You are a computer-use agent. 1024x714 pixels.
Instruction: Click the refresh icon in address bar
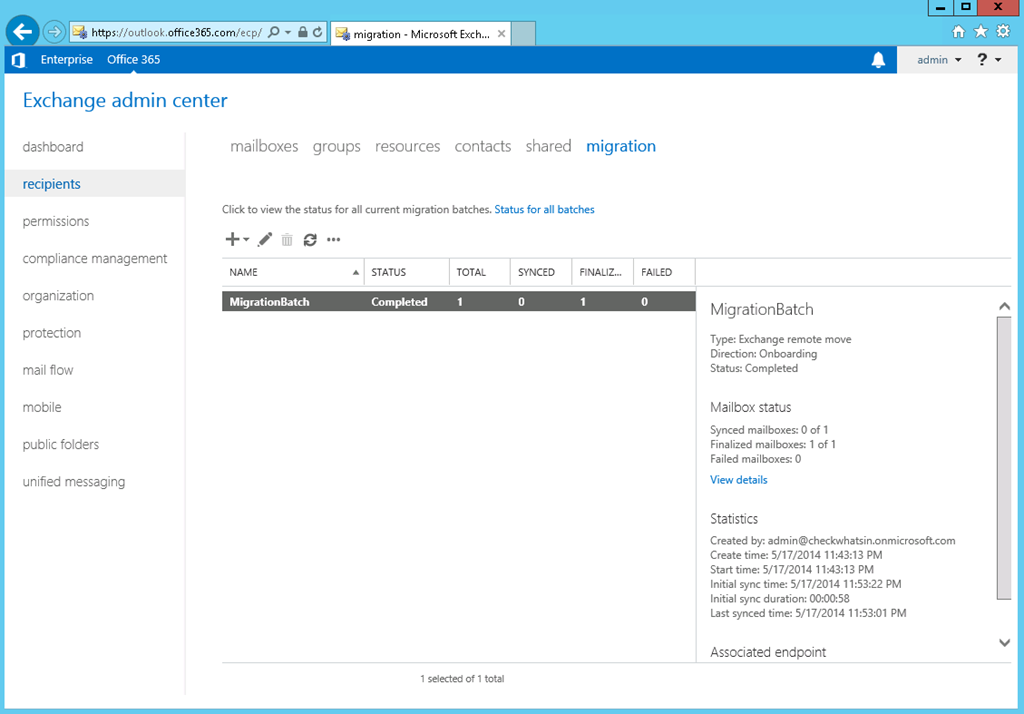pos(317,32)
